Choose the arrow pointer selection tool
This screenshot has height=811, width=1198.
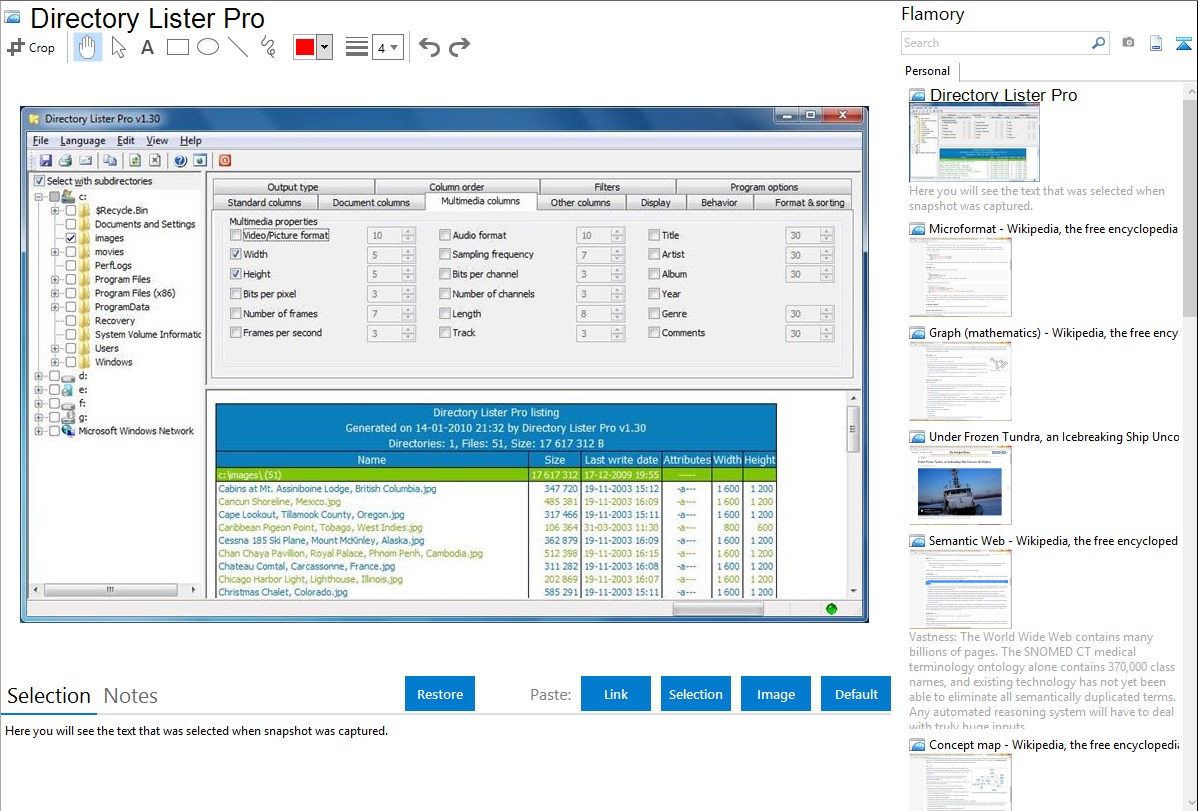click(x=118, y=47)
